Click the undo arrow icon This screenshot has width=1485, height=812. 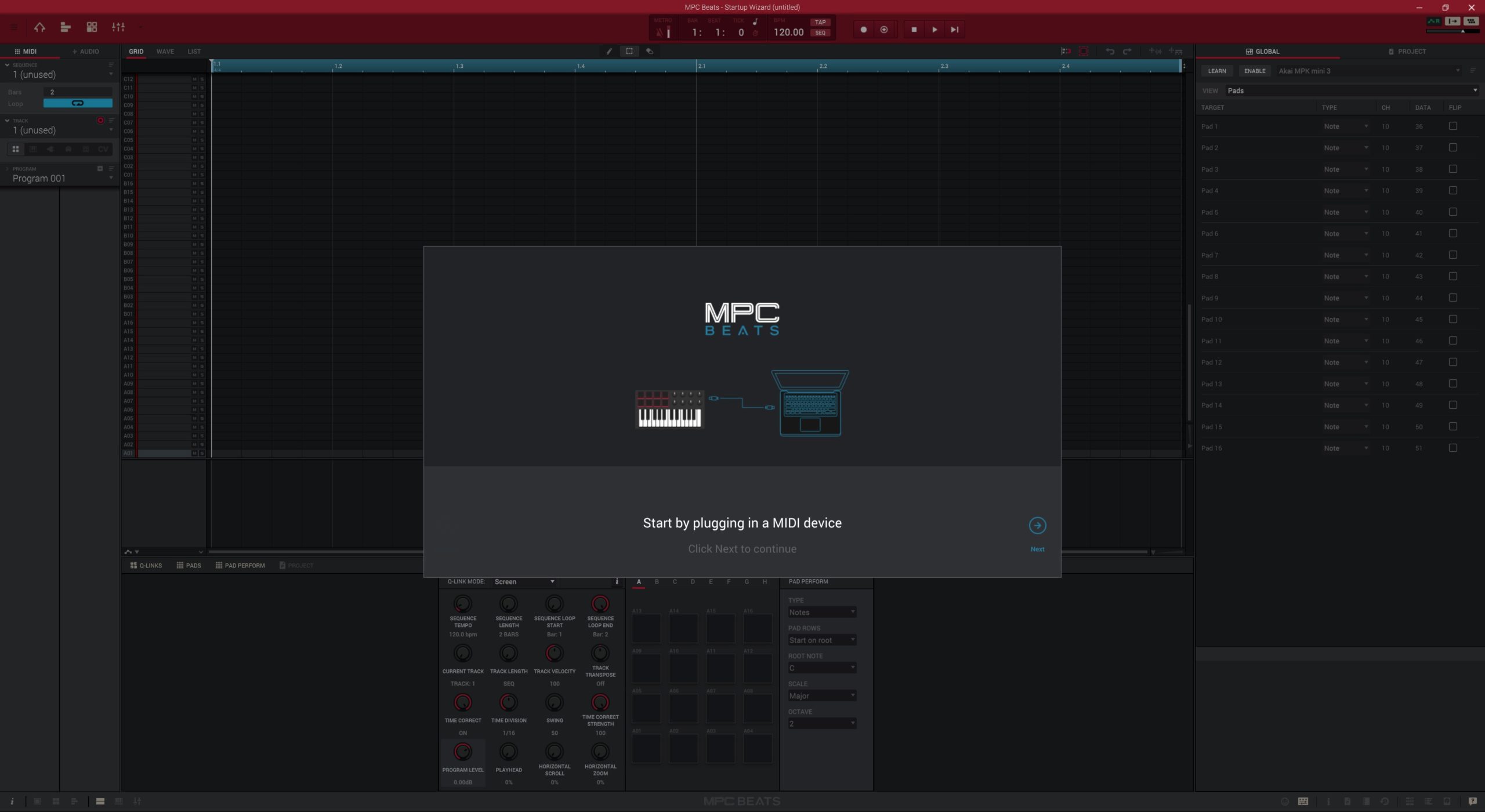1110,52
